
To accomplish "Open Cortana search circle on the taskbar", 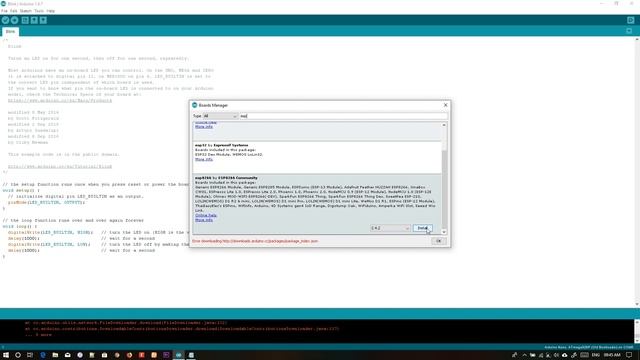I will pyautogui.click(x=18, y=355).
